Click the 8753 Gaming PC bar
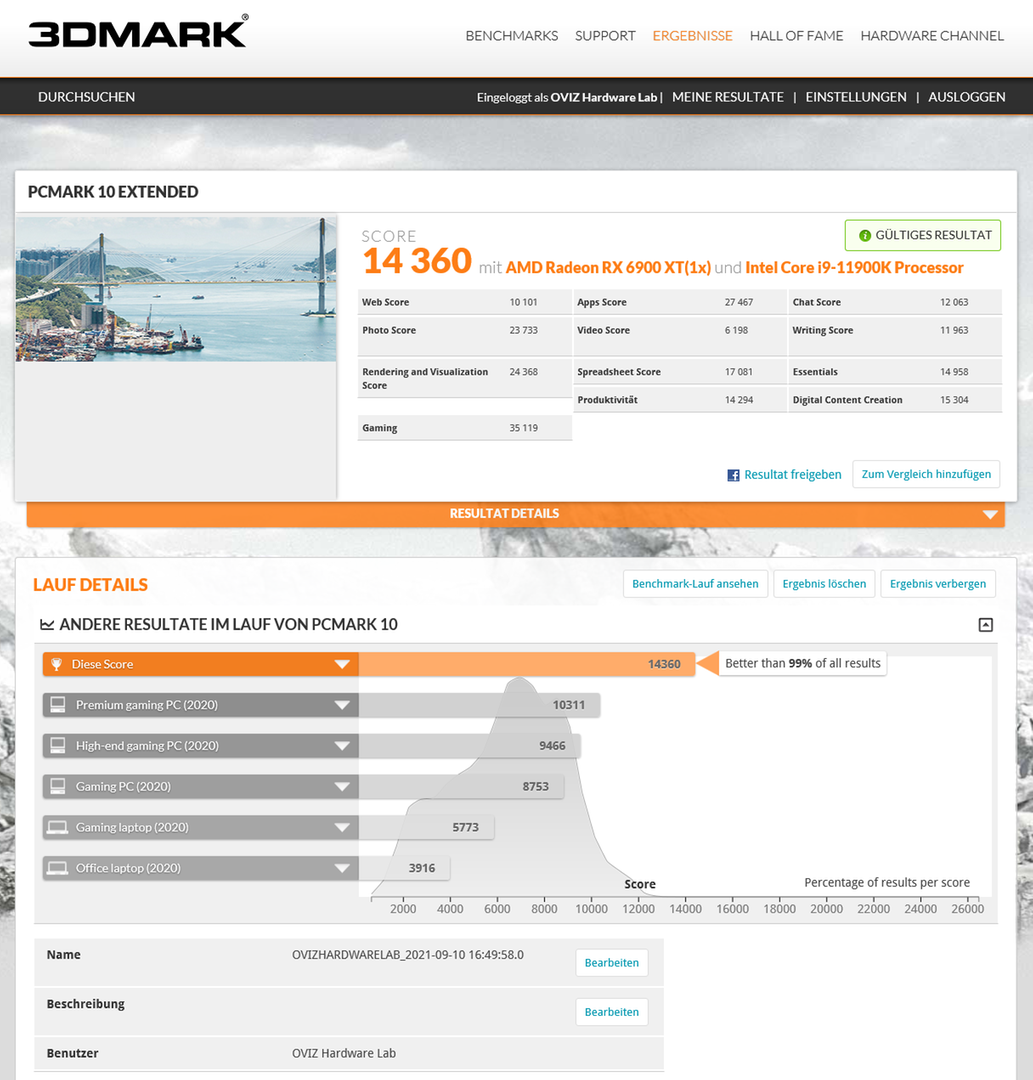1033x1080 pixels. tap(461, 786)
